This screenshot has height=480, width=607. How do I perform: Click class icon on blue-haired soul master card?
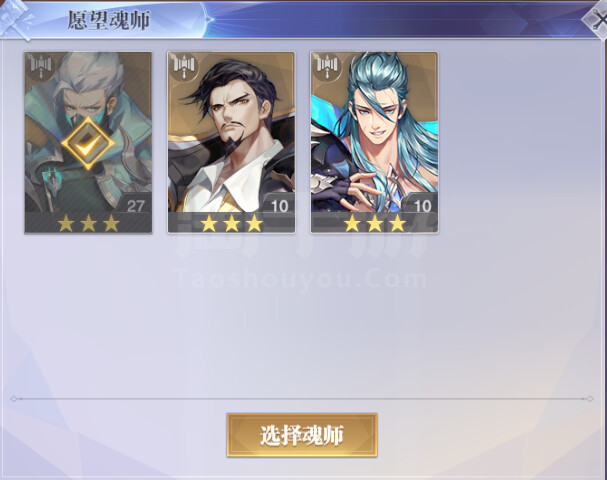click(328, 65)
